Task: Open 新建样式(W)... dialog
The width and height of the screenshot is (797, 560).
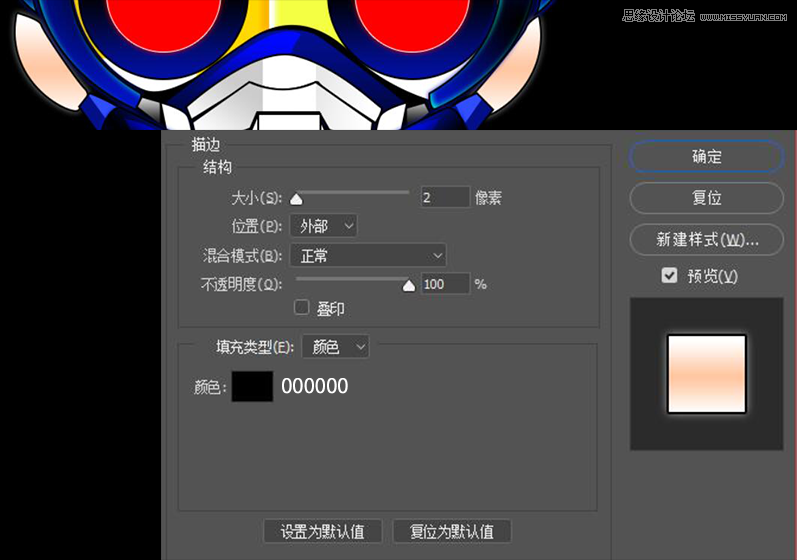Action: coord(706,239)
